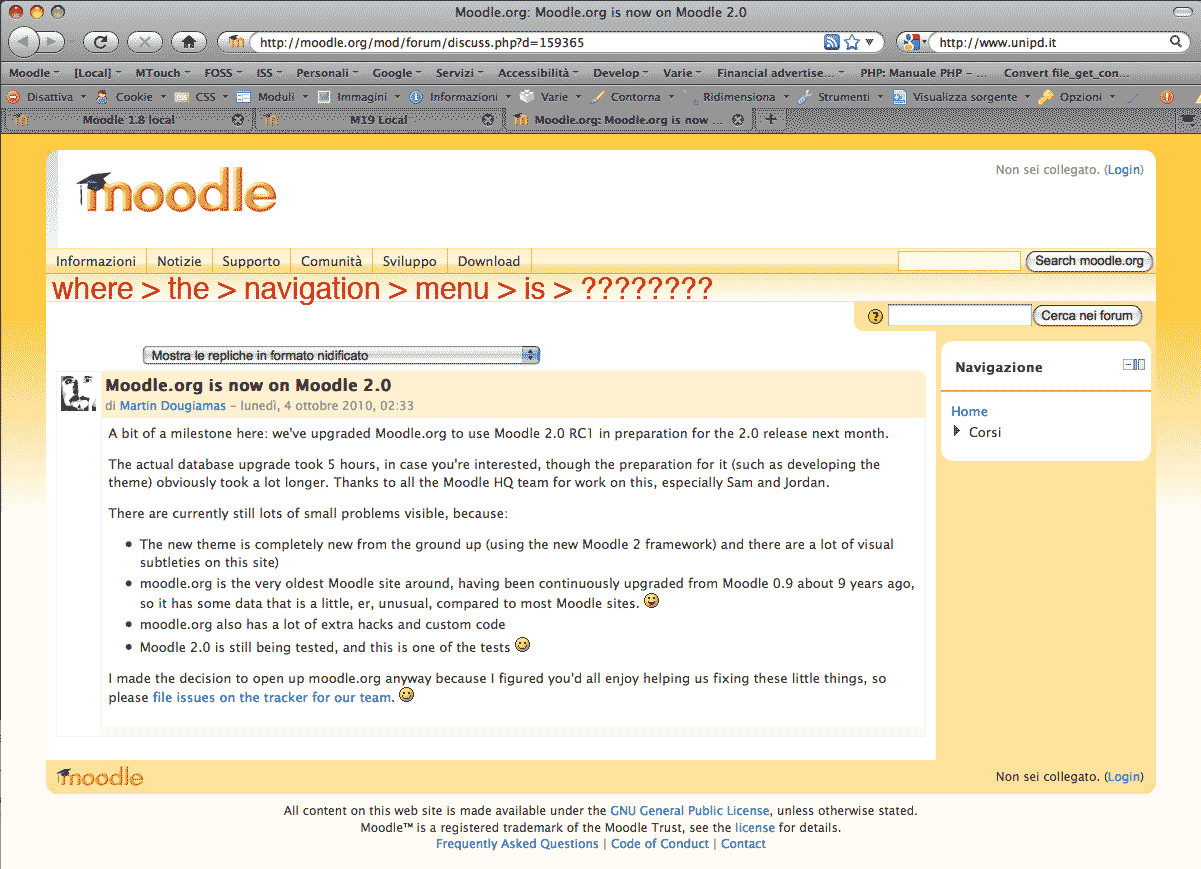Image resolution: width=1201 pixels, height=869 pixels.
Task: Collapse the Navigazione block with minus icon
Action: tap(1128, 365)
